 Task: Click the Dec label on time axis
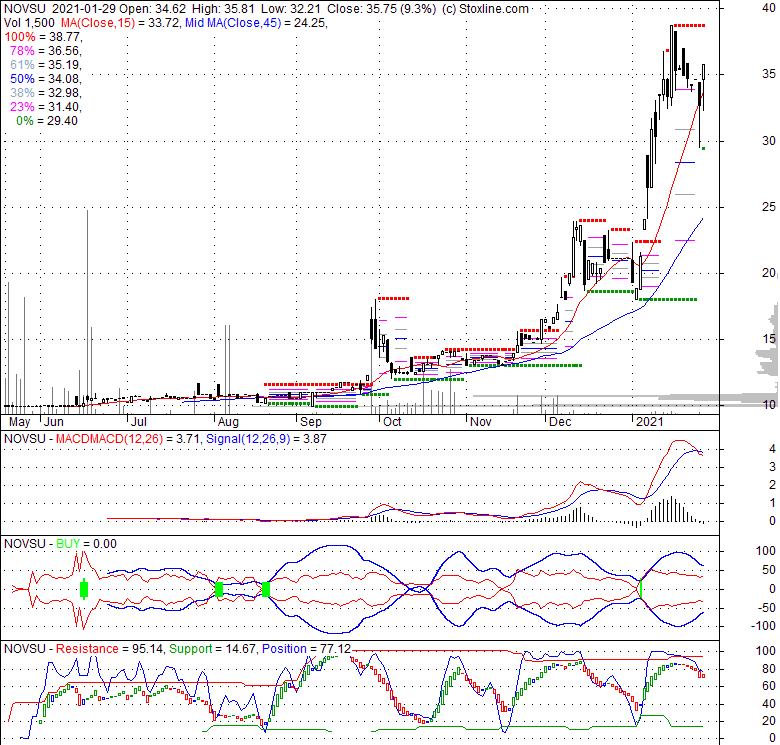tap(560, 422)
